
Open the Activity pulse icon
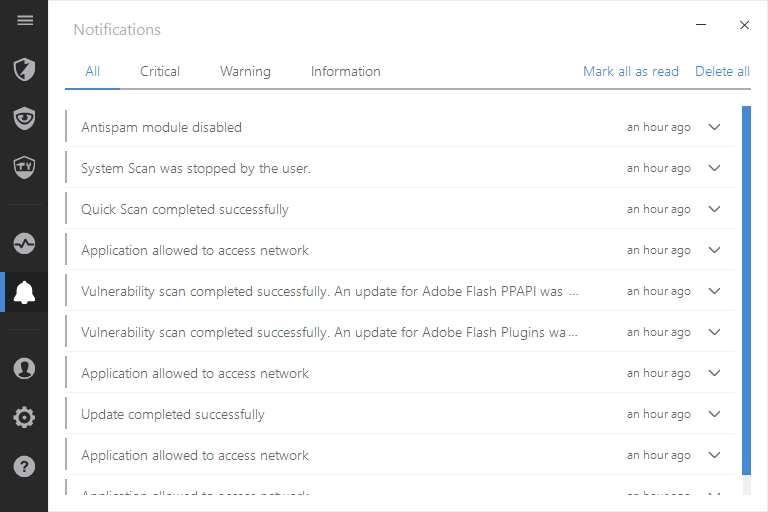[25, 243]
